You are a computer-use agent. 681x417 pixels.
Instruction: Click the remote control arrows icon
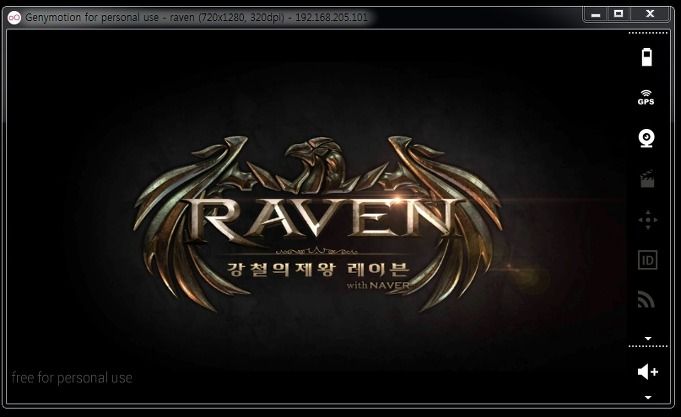pos(648,219)
